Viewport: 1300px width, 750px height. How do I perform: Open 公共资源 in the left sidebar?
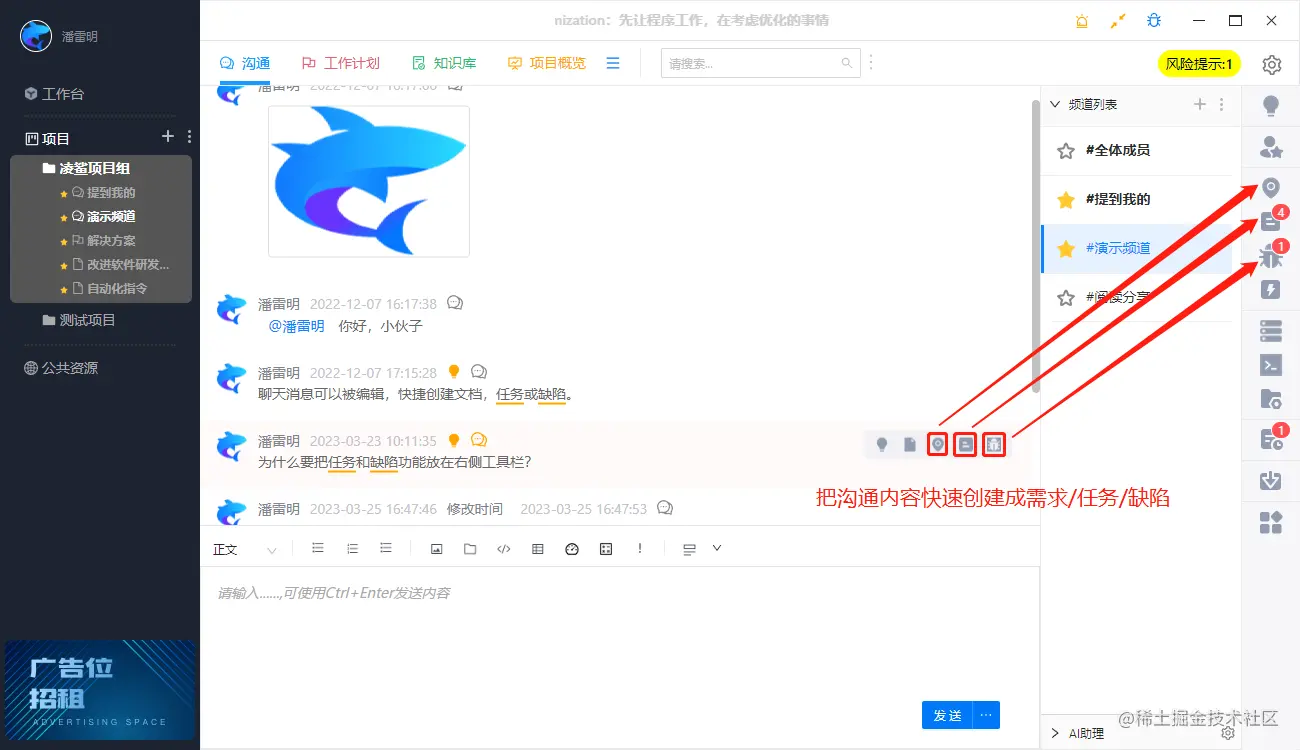[61, 368]
